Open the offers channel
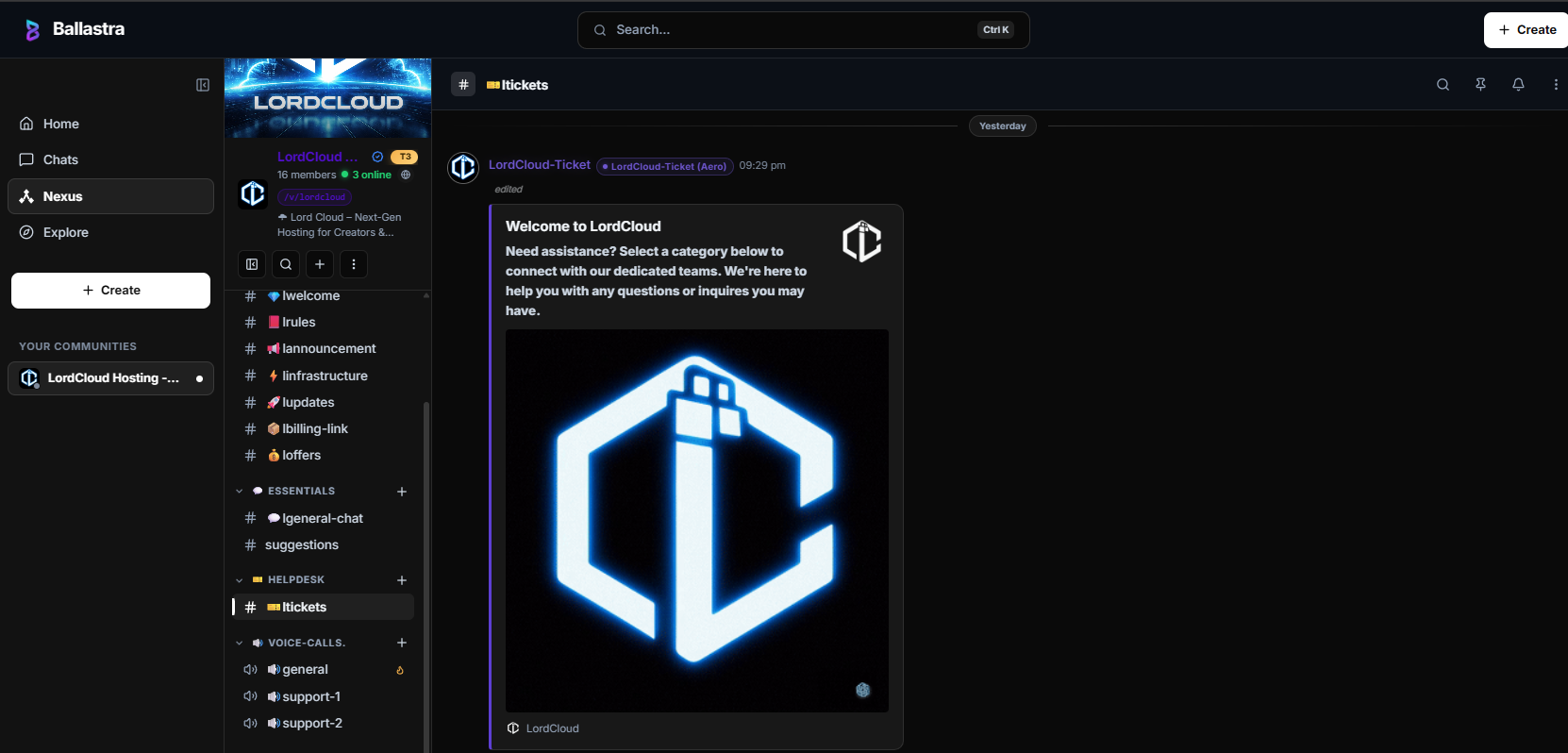The width and height of the screenshot is (1568, 753). click(x=323, y=455)
